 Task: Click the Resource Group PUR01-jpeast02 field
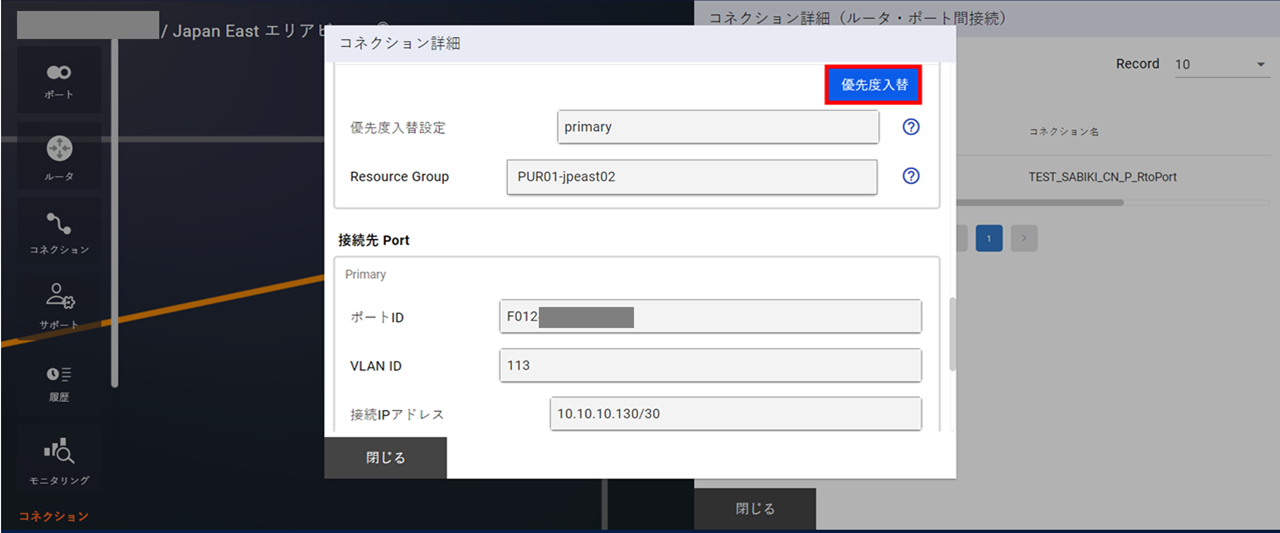[691, 176]
